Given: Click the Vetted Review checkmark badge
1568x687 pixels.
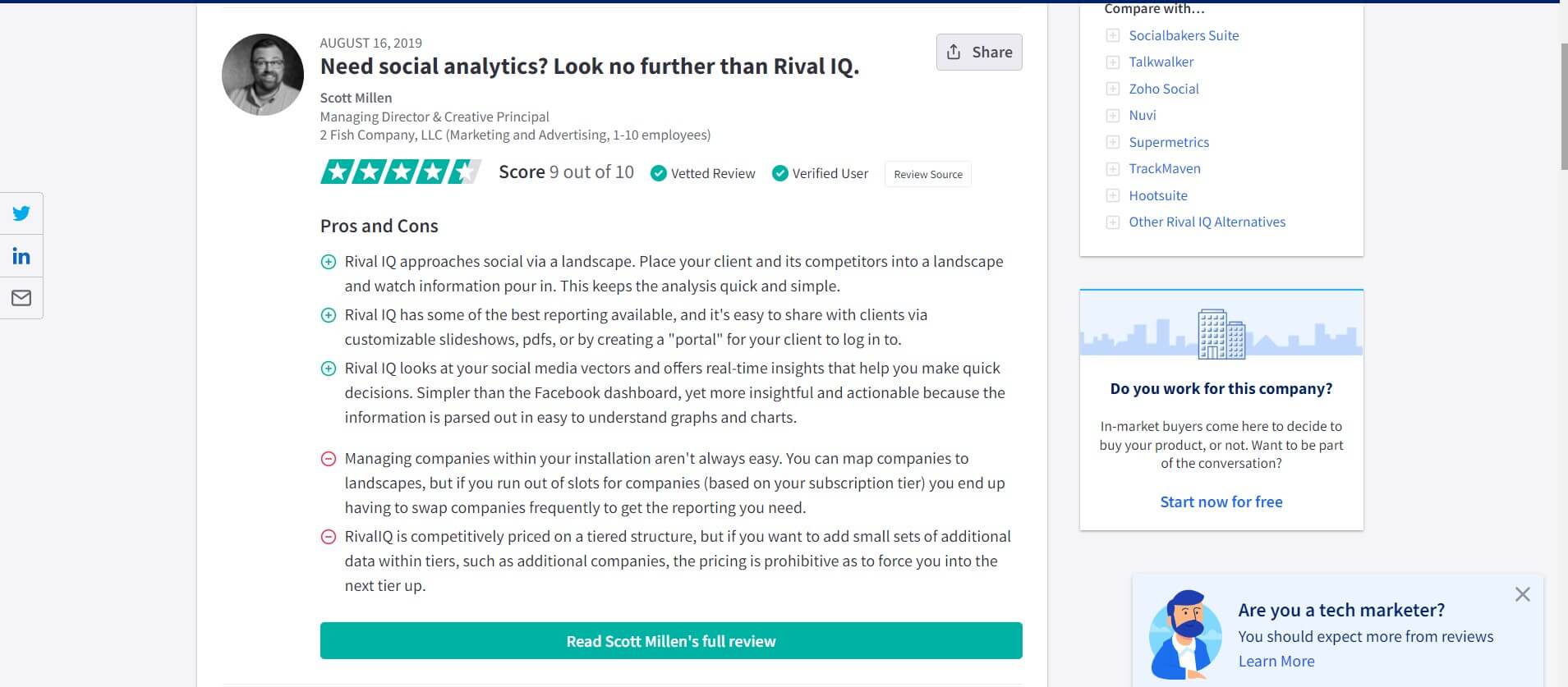Looking at the screenshot, I should tap(702, 173).
